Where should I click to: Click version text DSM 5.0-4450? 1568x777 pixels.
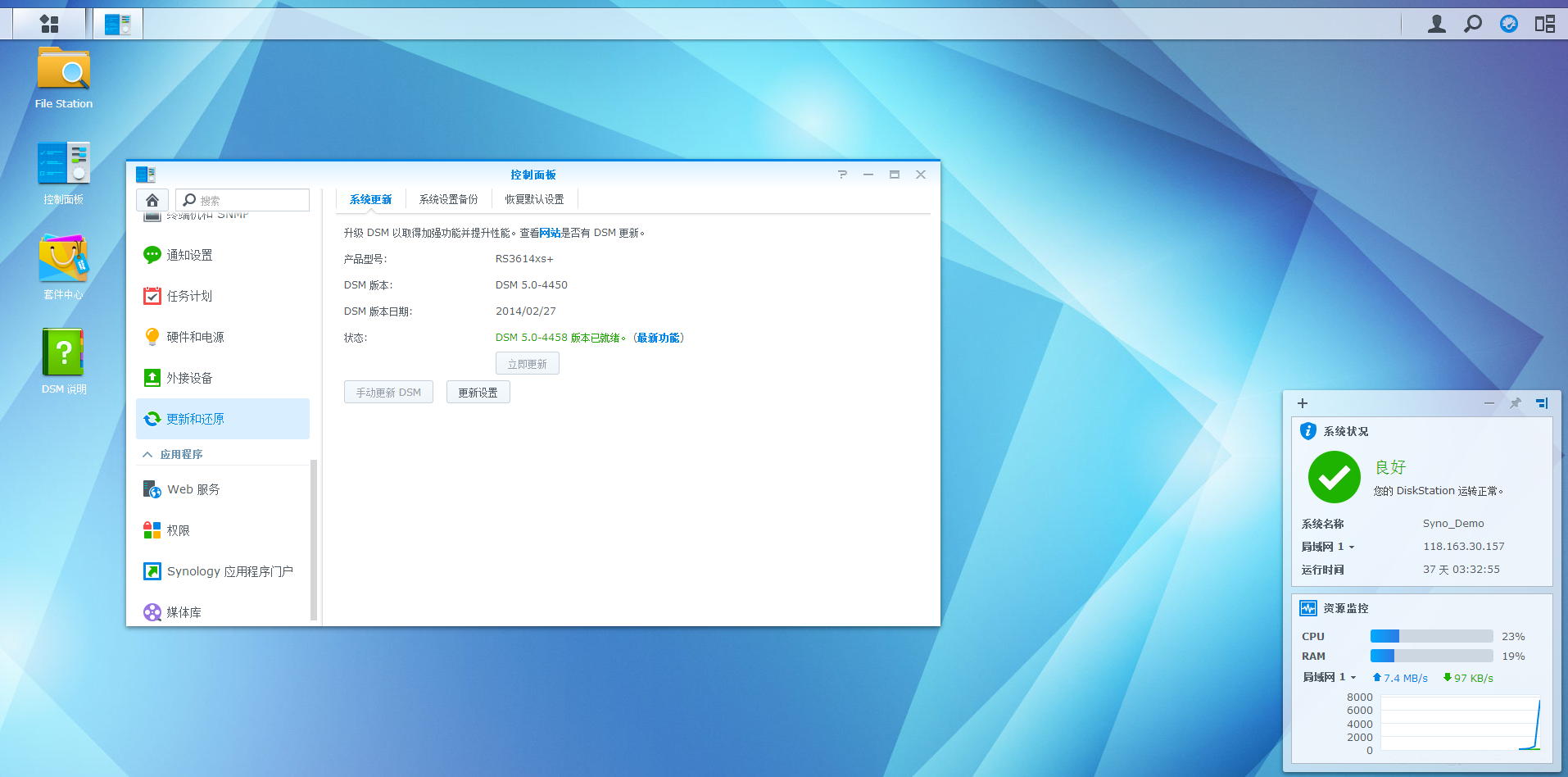[x=532, y=285]
